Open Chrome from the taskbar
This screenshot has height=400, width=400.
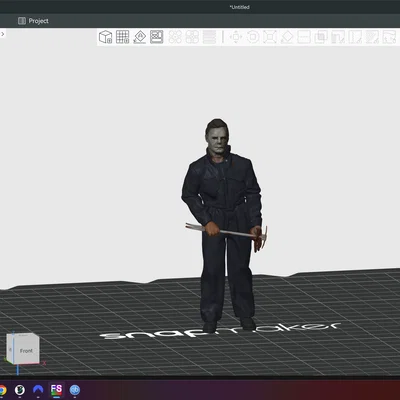tap(2, 389)
